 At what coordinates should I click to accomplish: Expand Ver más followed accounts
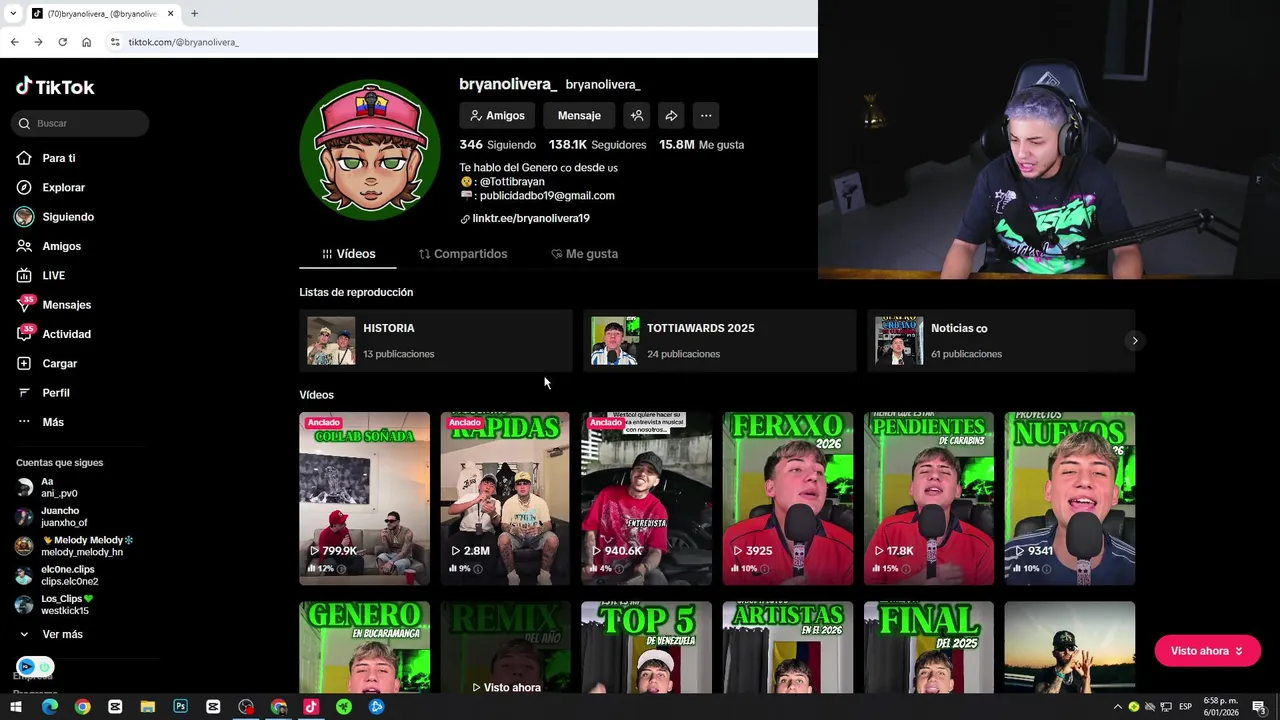[62, 634]
